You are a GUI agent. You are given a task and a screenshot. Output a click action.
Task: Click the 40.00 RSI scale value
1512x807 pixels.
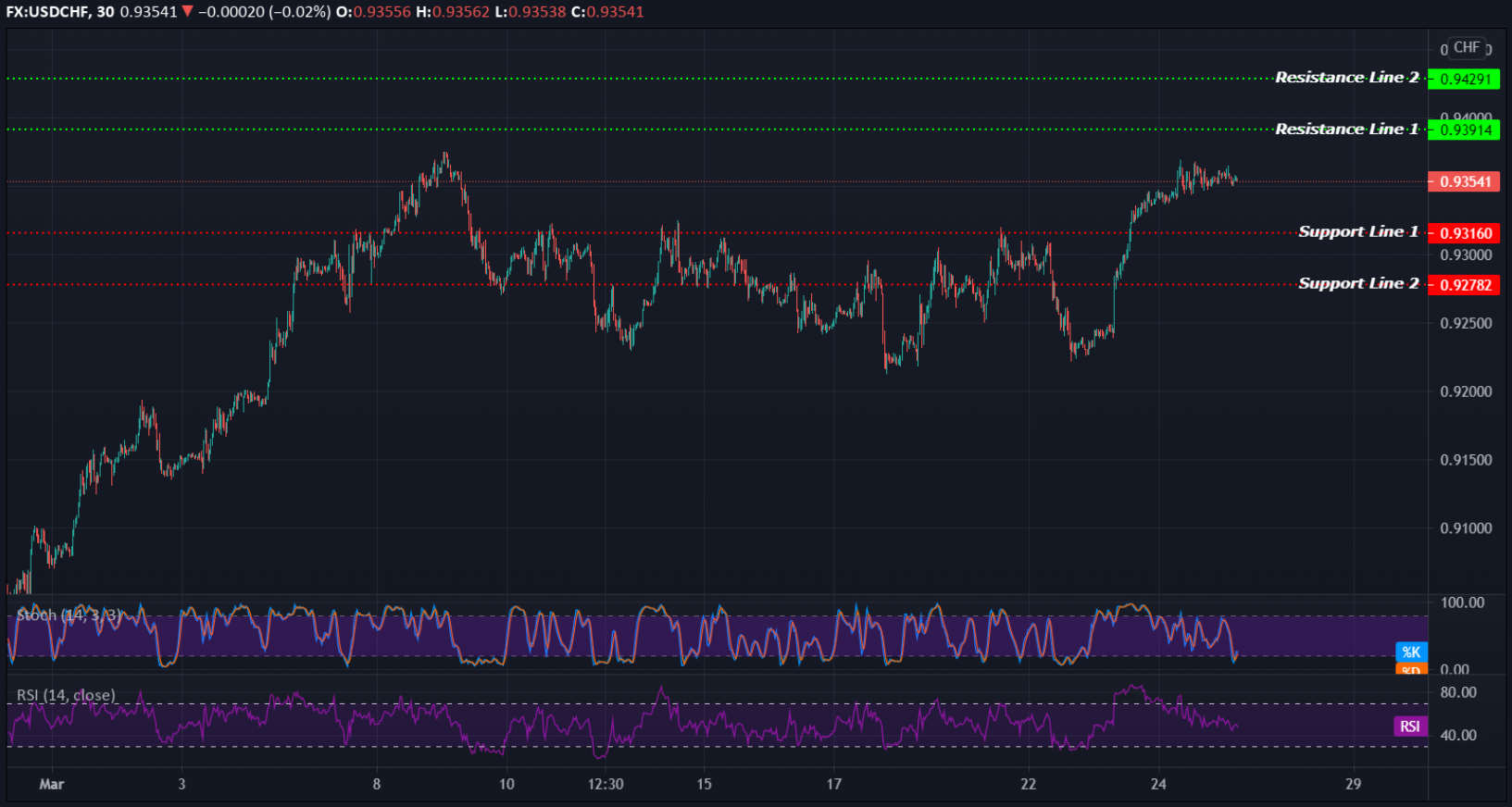pos(1458,736)
